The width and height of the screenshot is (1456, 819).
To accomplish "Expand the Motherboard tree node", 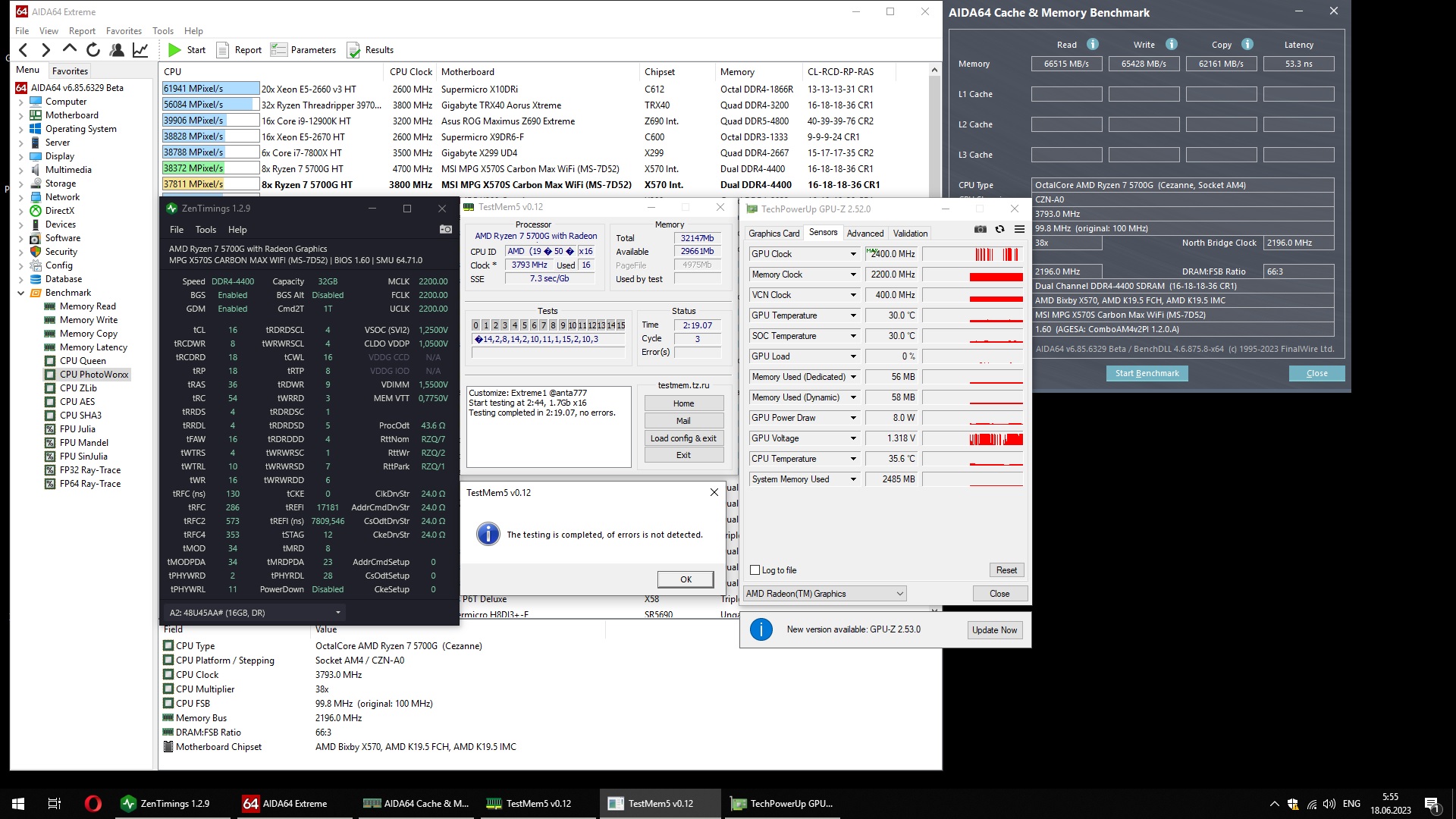I will point(20,115).
